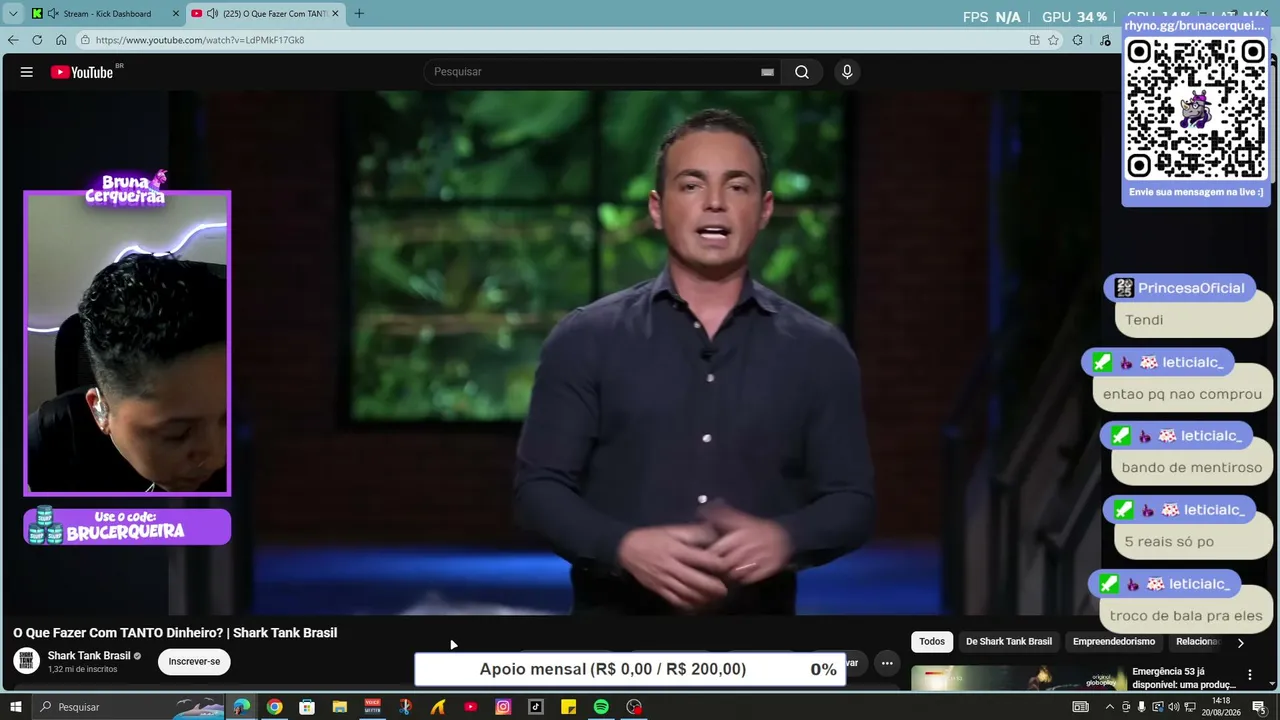Screen dimensions: 1280x720
Task: Select the O Que Fazer Com TANTO tab
Action: tap(265, 14)
